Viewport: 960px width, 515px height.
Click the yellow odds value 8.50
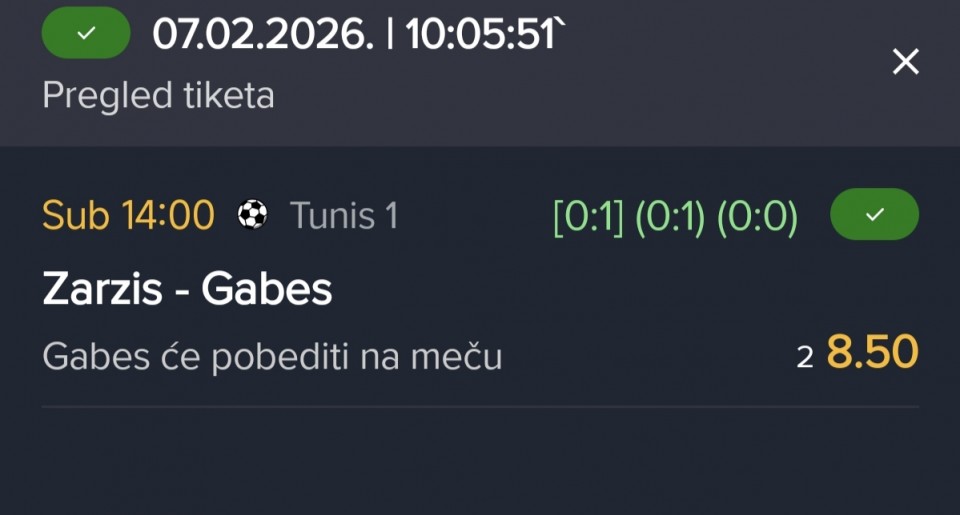click(x=872, y=353)
